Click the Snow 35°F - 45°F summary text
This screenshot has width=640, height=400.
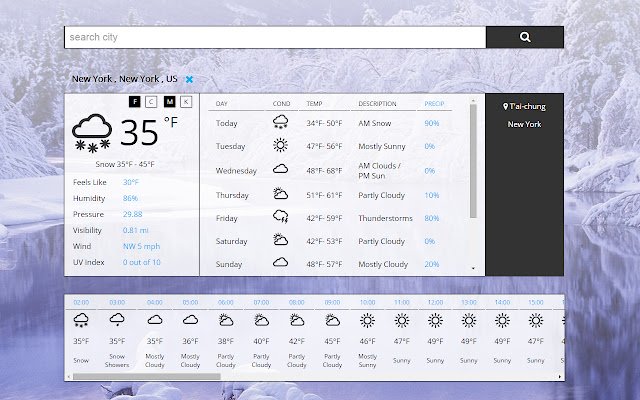point(125,164)
